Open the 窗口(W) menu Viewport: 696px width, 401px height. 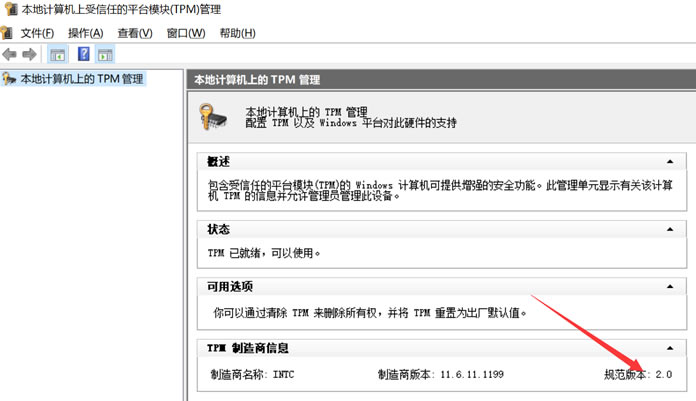[186, 33]
